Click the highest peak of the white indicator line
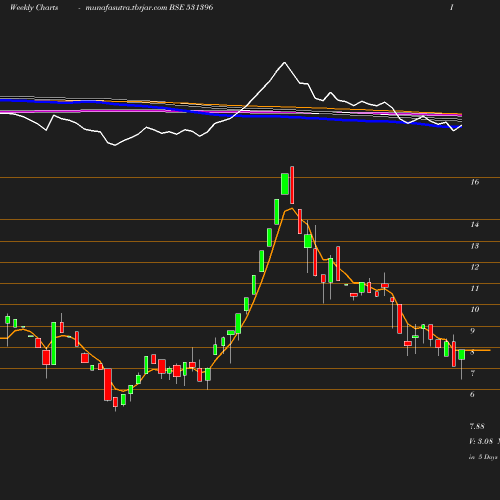This screenshot has height=500, width=500. (284, 62)
